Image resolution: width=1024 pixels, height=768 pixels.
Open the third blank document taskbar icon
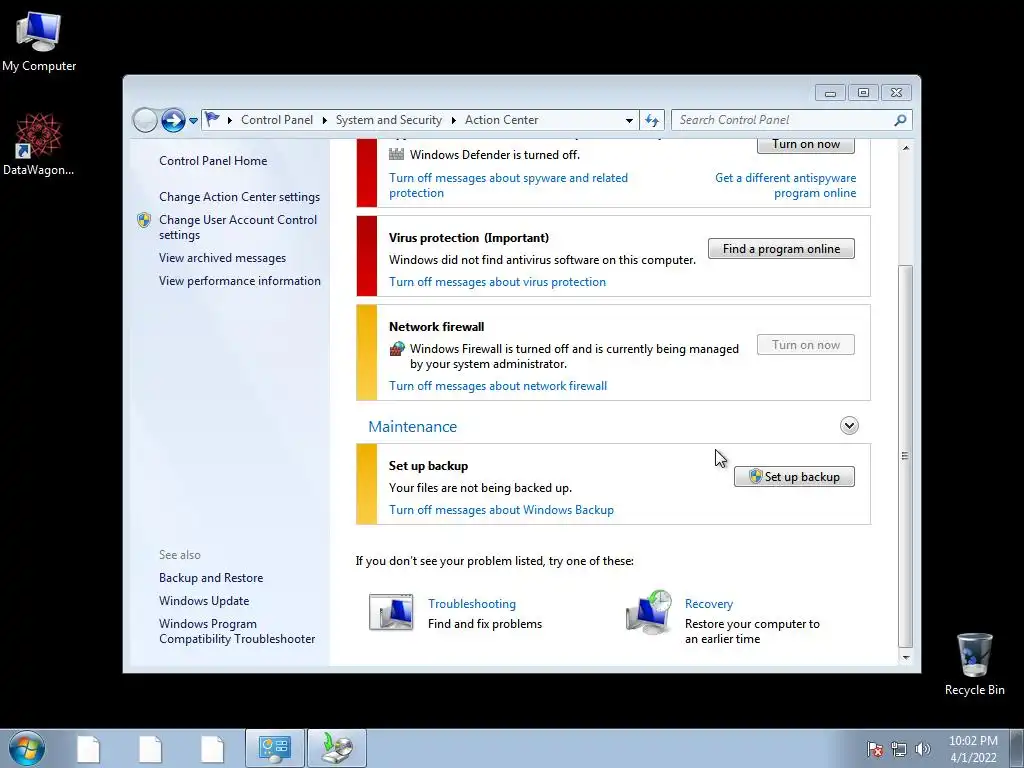coord(212,748)
